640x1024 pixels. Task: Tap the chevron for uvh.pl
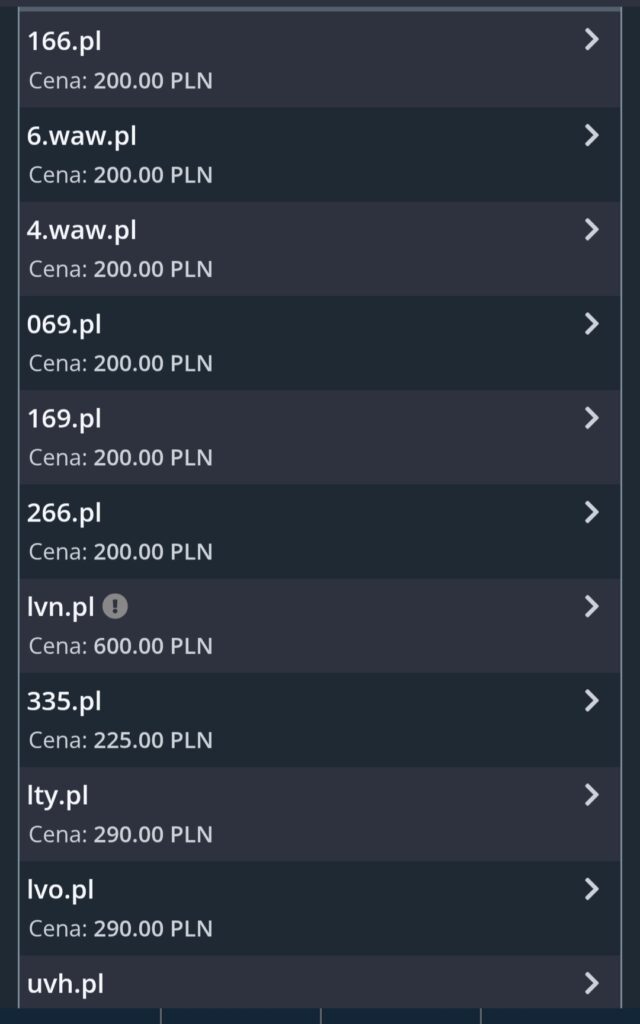(x=591, y=983)
